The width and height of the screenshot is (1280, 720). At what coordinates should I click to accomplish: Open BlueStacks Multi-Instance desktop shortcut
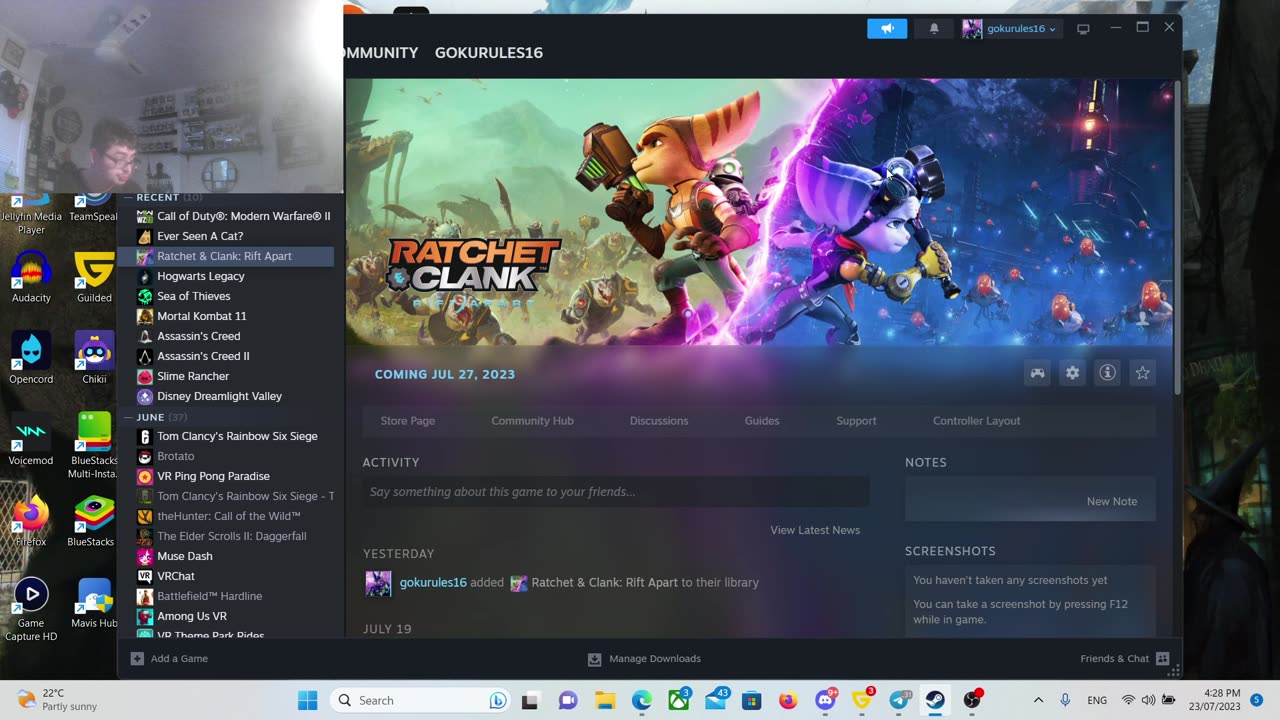click(x=94, y=446)
